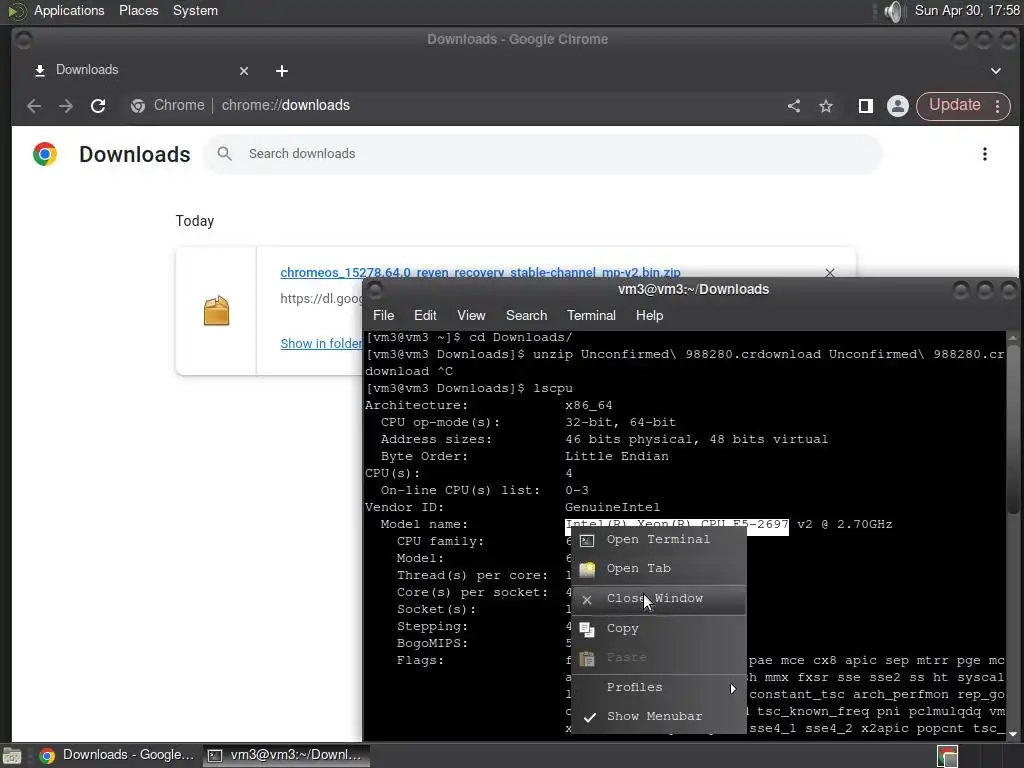1024x768 pixels.
Task: Go back in Chrome
Action: point(34,106)
